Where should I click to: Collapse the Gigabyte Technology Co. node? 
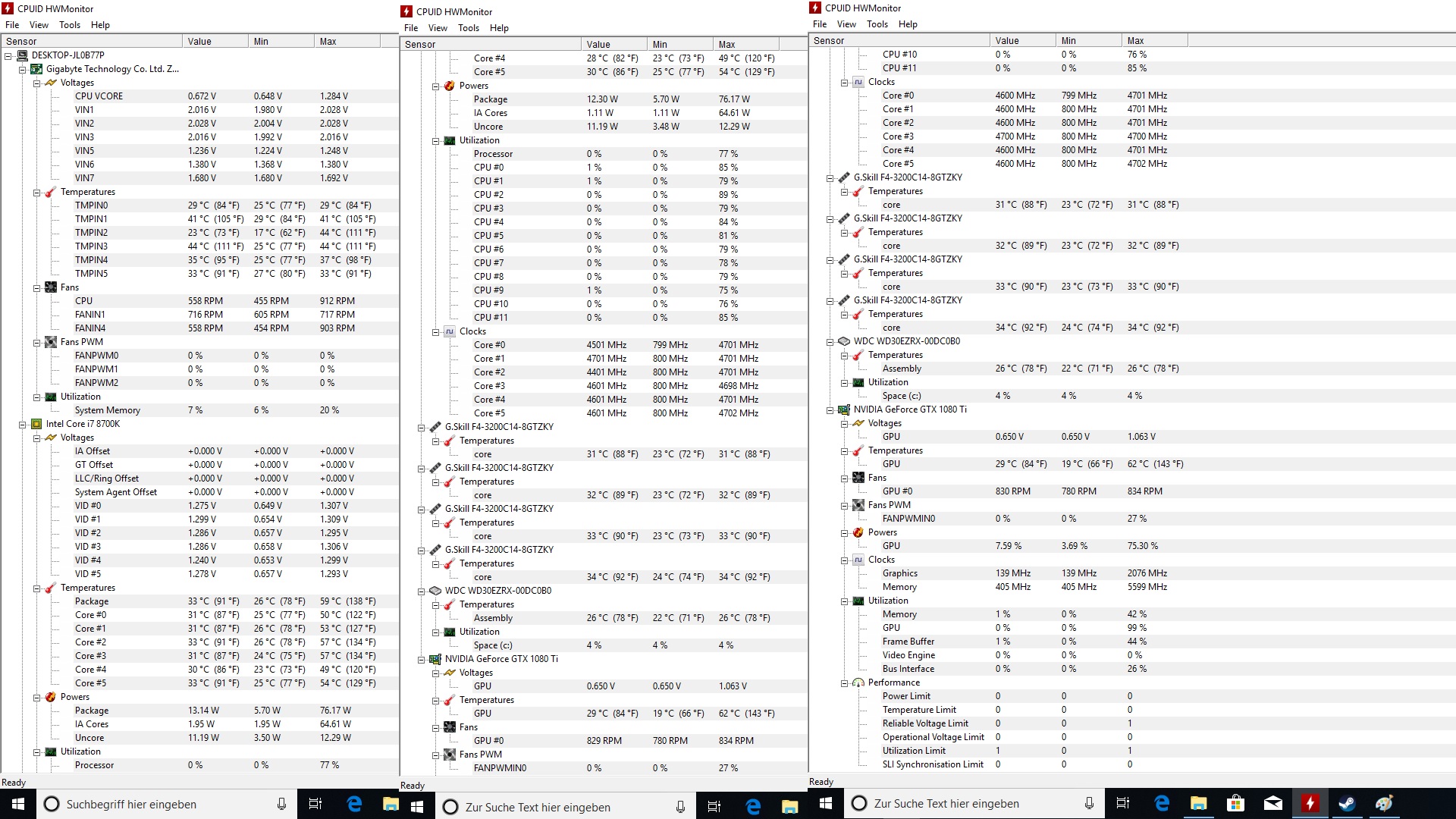[23, 69]
